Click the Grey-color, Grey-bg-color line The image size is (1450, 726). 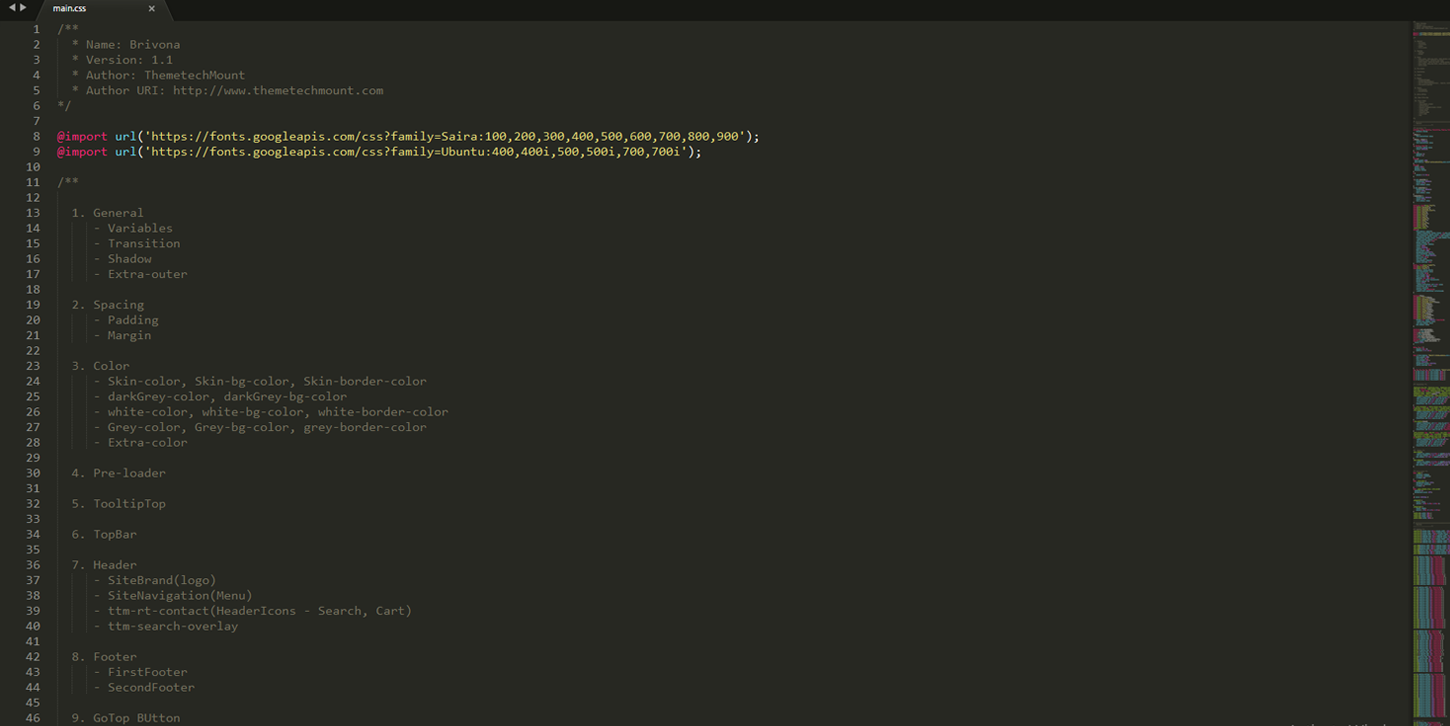coord(260,427)
